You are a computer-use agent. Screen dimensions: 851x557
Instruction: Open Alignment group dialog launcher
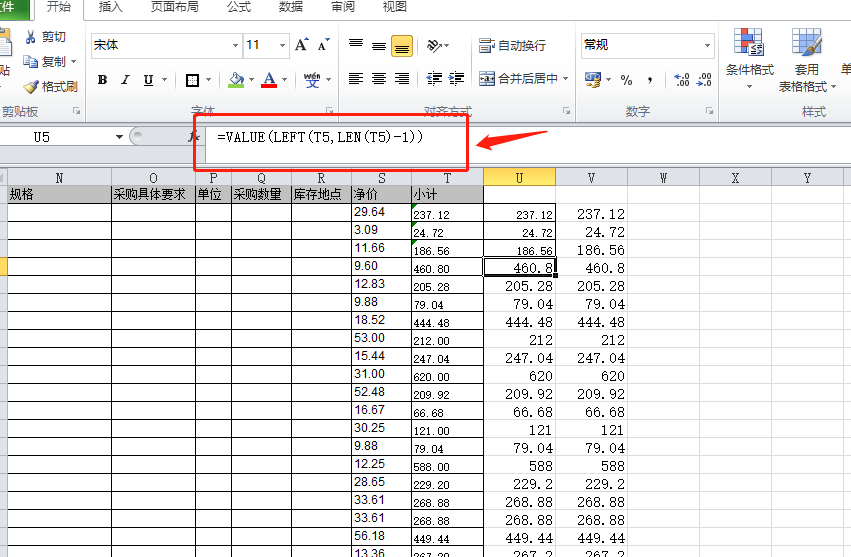pos(566,111)
